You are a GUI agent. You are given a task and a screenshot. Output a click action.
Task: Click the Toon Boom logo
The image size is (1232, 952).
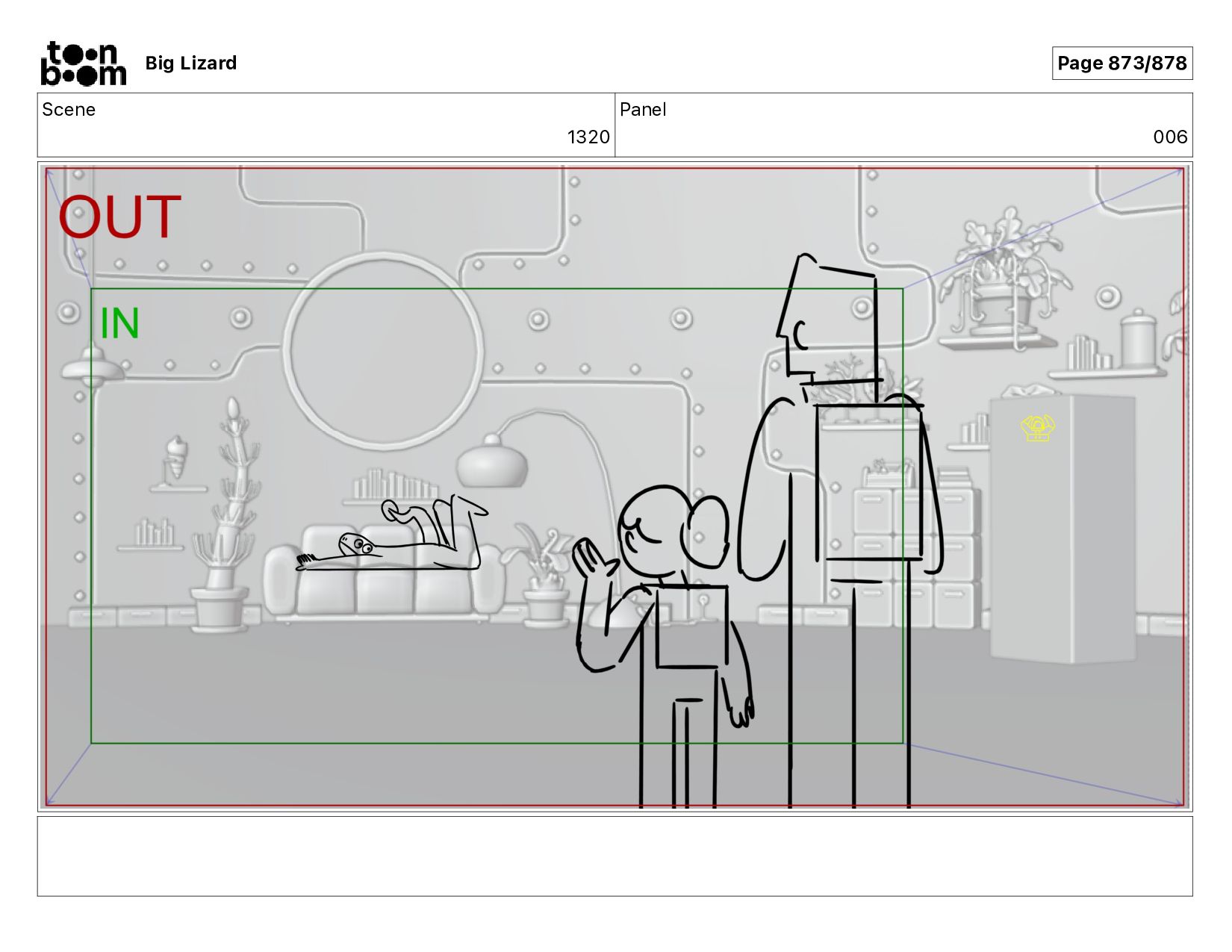(83, 63)
